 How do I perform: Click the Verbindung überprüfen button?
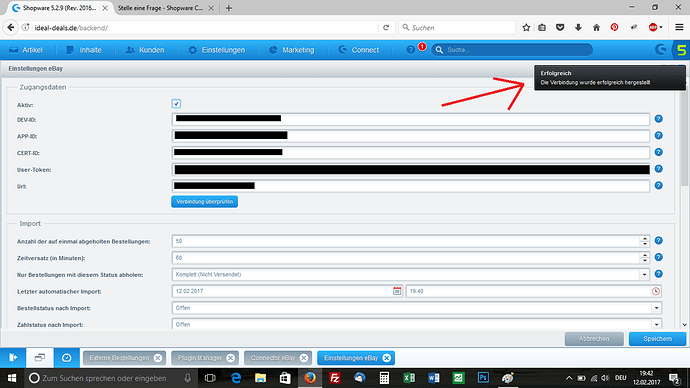[205, 201]
